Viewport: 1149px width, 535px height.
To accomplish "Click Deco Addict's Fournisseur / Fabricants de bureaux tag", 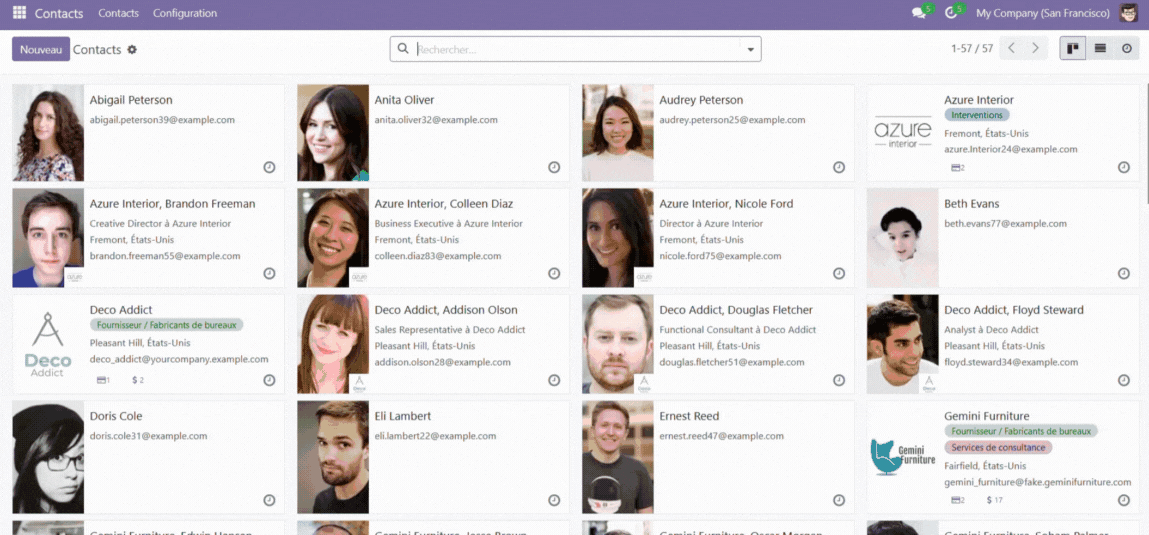I will 166,325.
